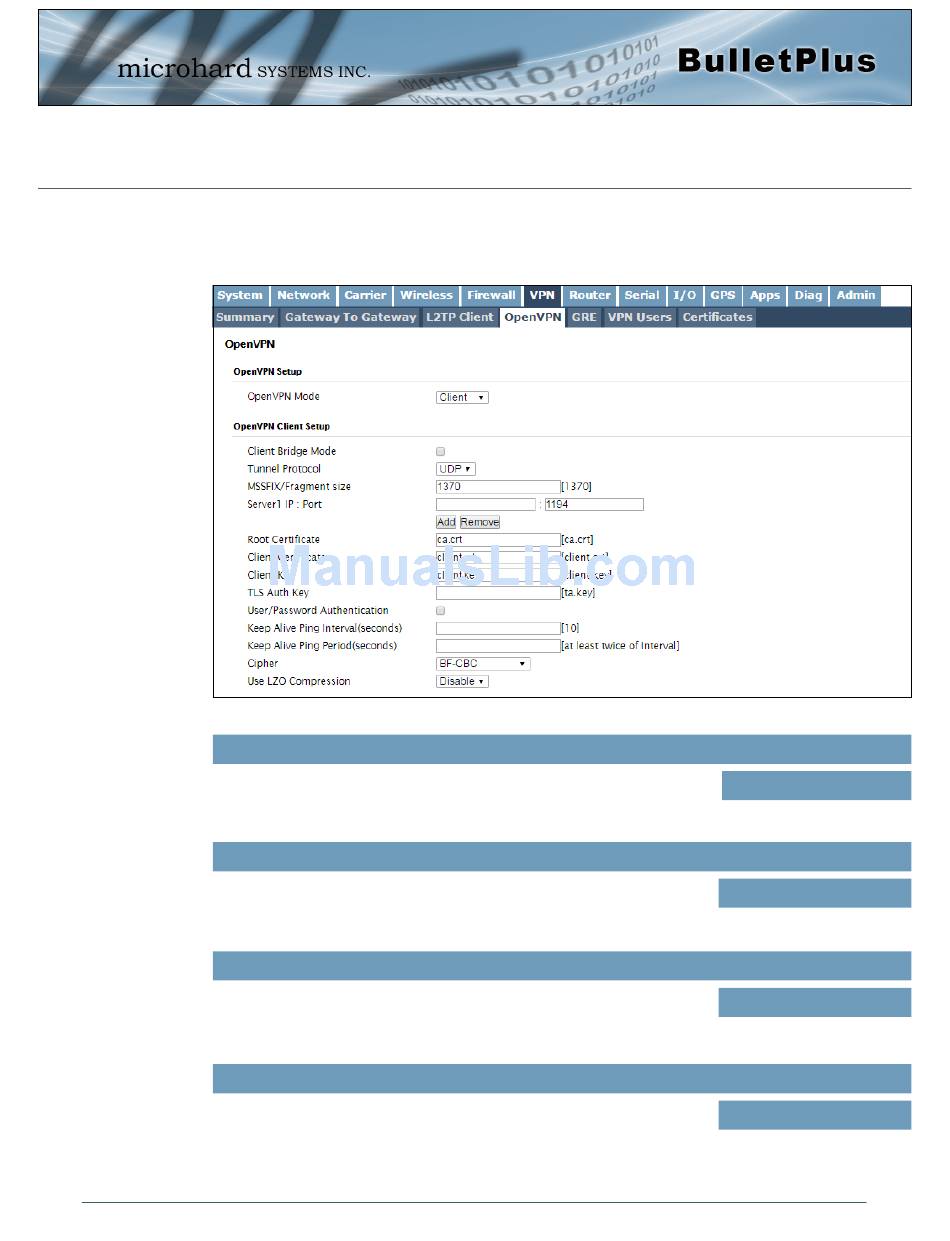Image resolution: width=950 pixels, height=1241 pixels.
Task: Click the Keep Alive Ping Interval field
Action: point(498,629)
